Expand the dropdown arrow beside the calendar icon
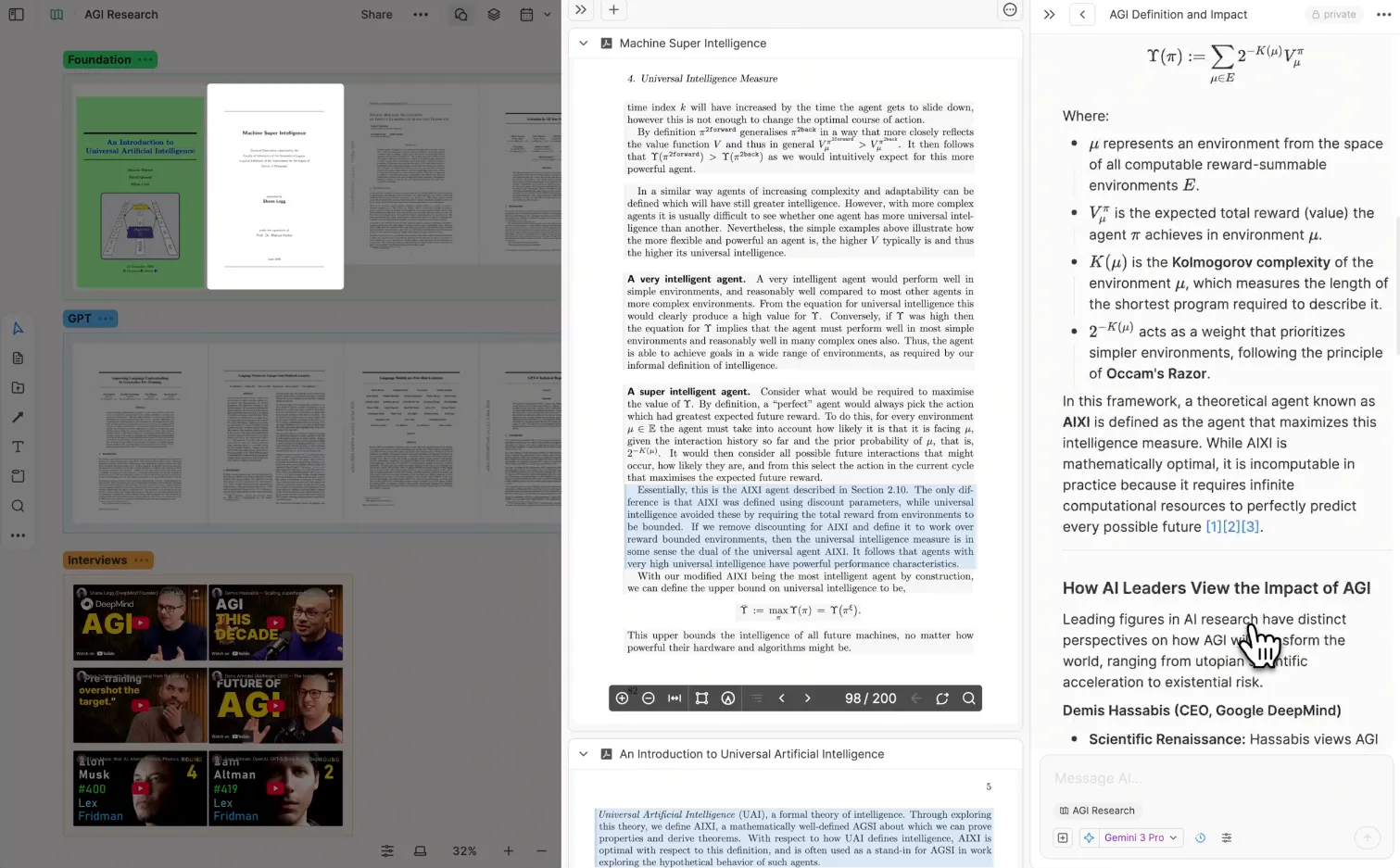The width and height of the screenshot is (1400, 868). pos(547,15)
